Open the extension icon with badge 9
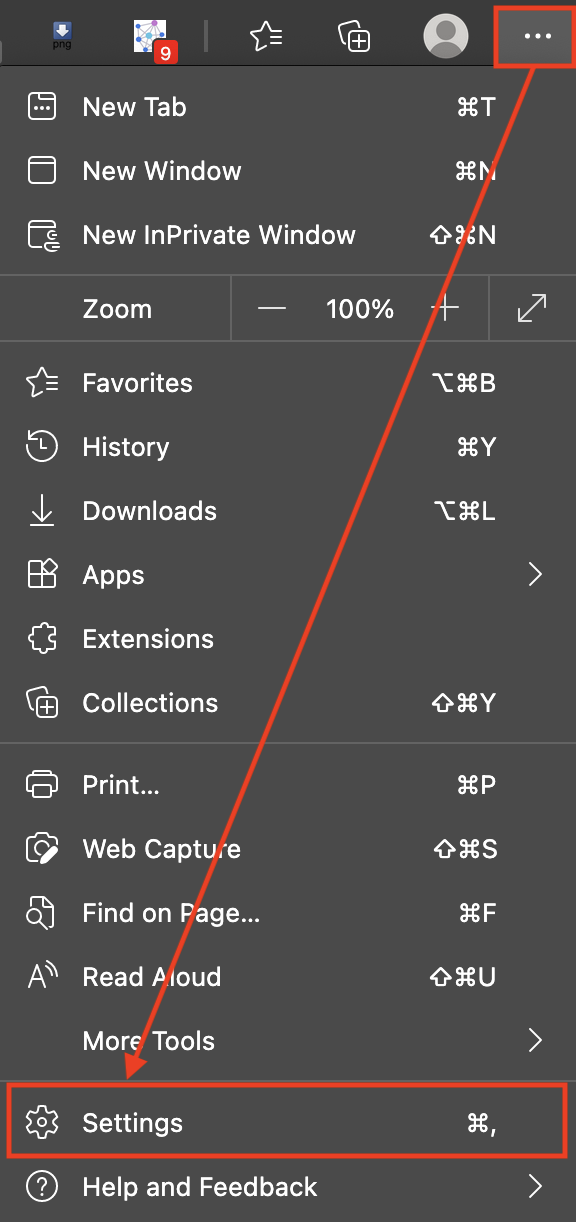This screenshot has height=1222, width=576. pos(152,37)
